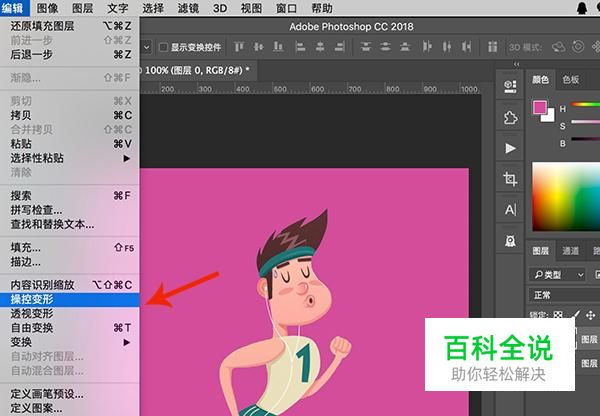Switch to the 颜色 panel tab
Image resolution: width=600 pixels, height=416 pixels.
coord(540,80)
